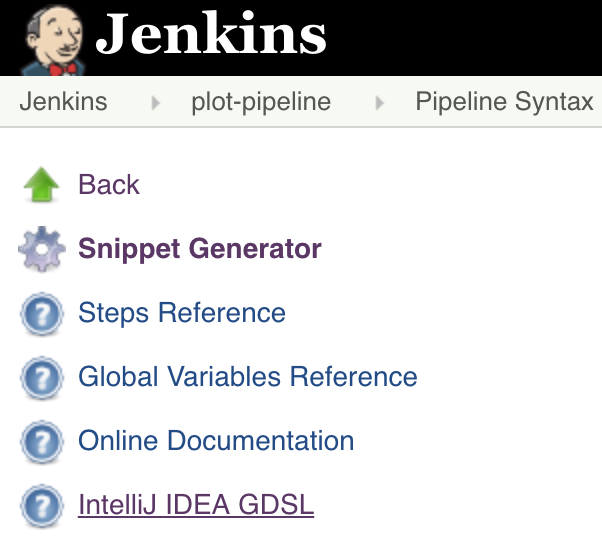Open the Back link

click(x=109, y=184)
